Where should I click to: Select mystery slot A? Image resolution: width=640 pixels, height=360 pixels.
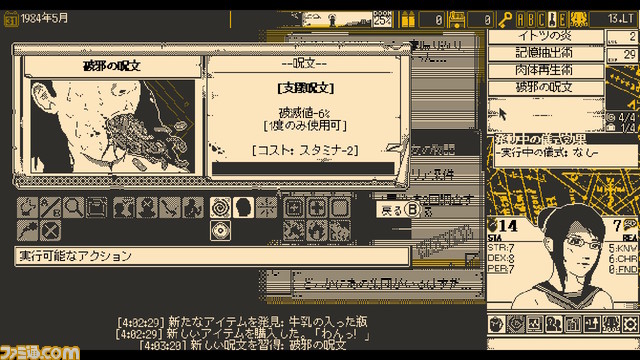[520, 19]
